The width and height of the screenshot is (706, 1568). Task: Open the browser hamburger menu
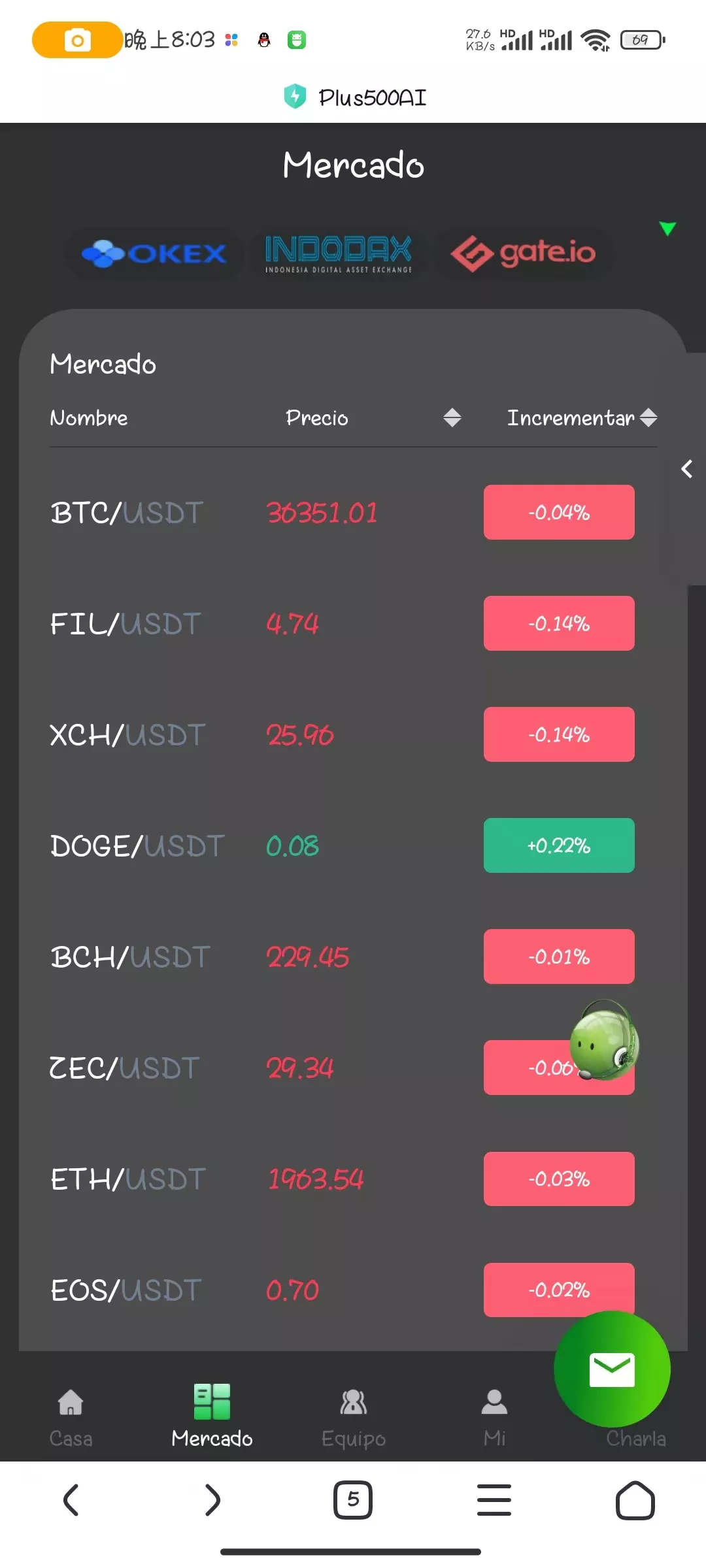coord(494,1499)
